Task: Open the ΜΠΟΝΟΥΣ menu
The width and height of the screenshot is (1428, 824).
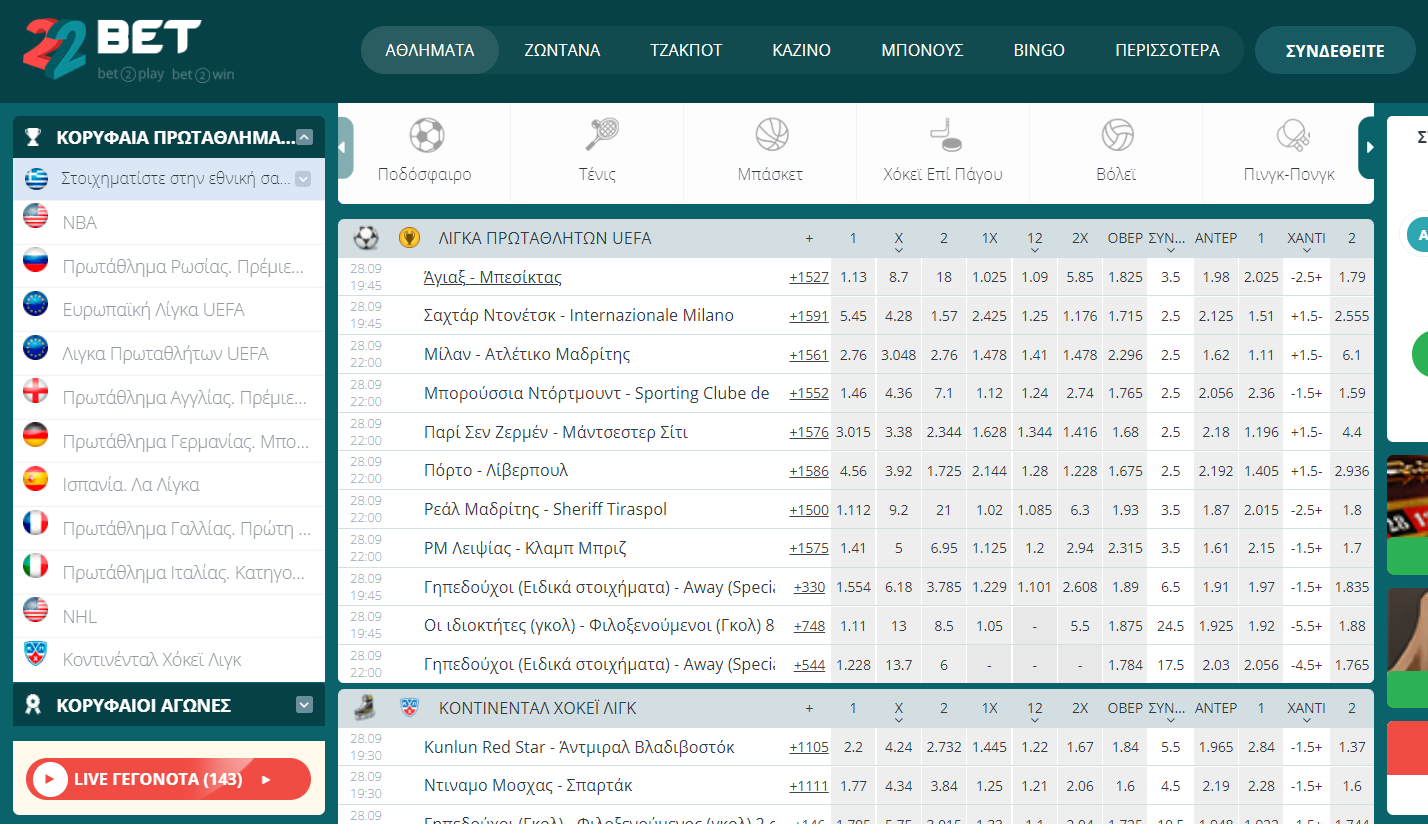Action: (x=922, y=50)
